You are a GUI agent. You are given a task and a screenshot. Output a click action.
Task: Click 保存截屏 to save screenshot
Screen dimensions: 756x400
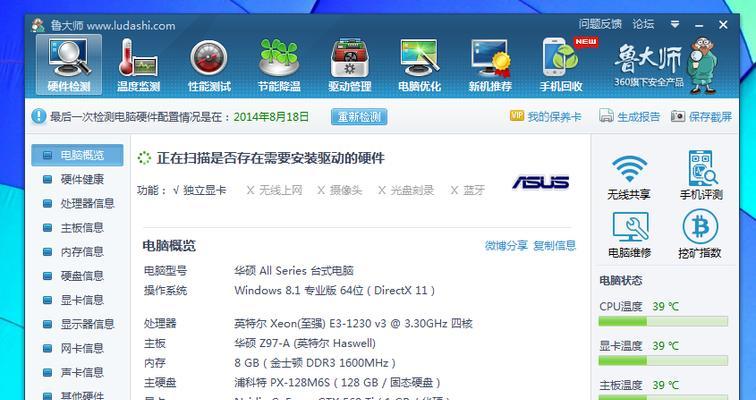point(702,117)
